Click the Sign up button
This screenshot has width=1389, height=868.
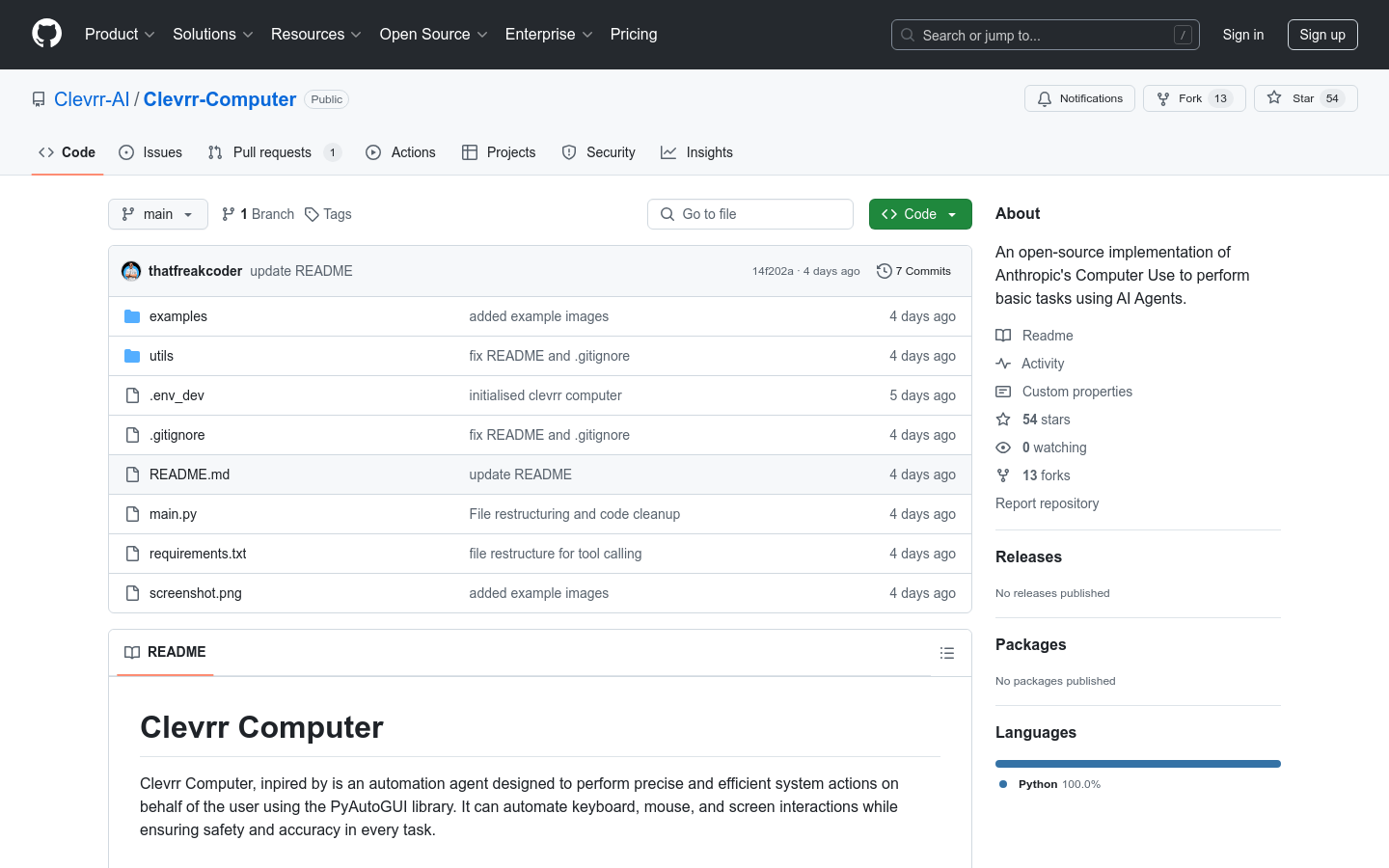coord(1322,35)
